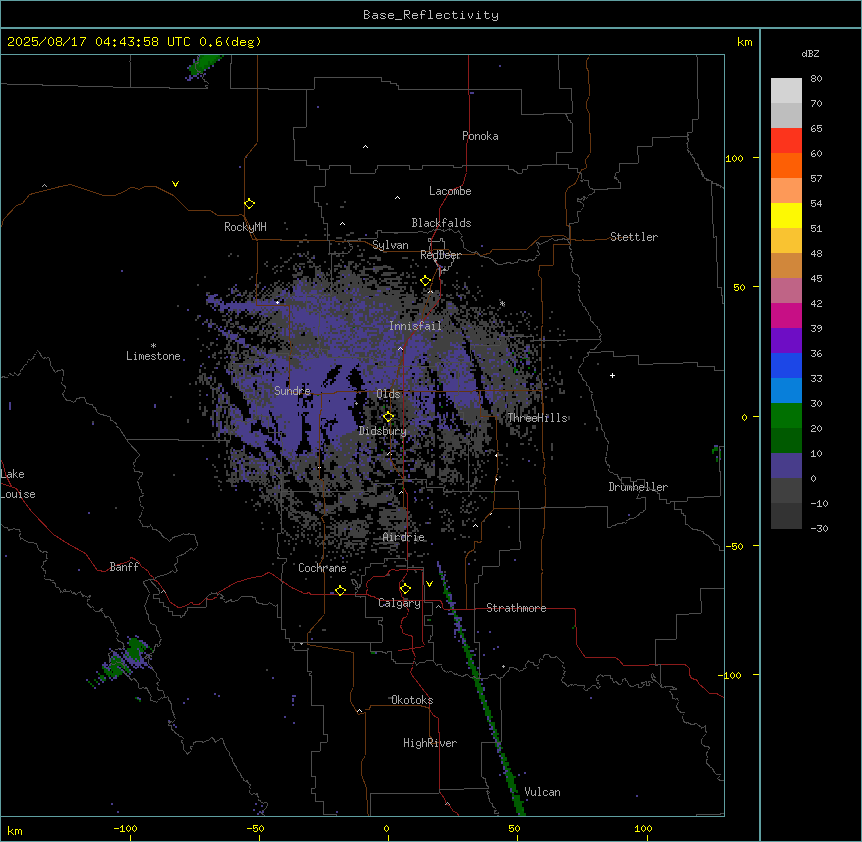Viewport: 862px width, 842px height.
Task: Click the Calgary city label
Action: pyautogui.click(x=399, y=603)
